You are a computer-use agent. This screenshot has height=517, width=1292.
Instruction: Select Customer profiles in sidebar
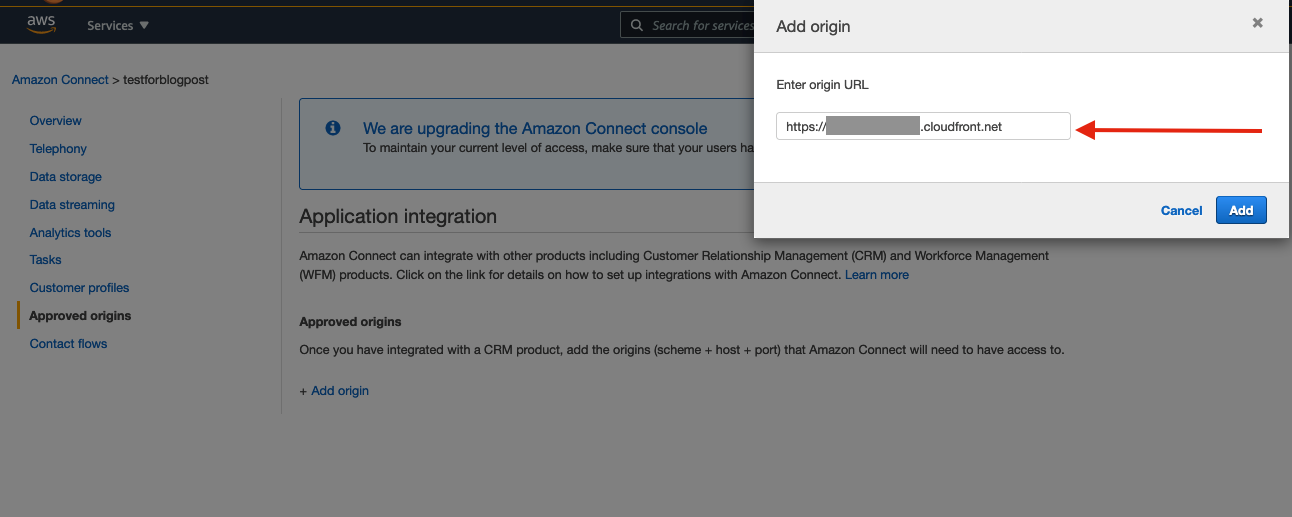(x=79, y=288)
